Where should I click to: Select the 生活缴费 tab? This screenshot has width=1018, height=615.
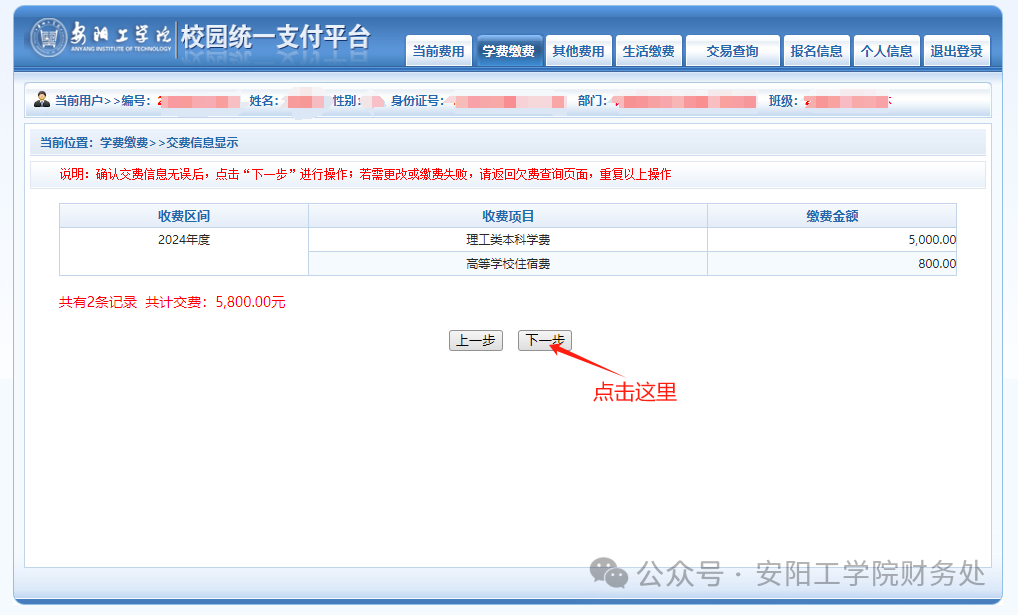[x=648, y=51]
